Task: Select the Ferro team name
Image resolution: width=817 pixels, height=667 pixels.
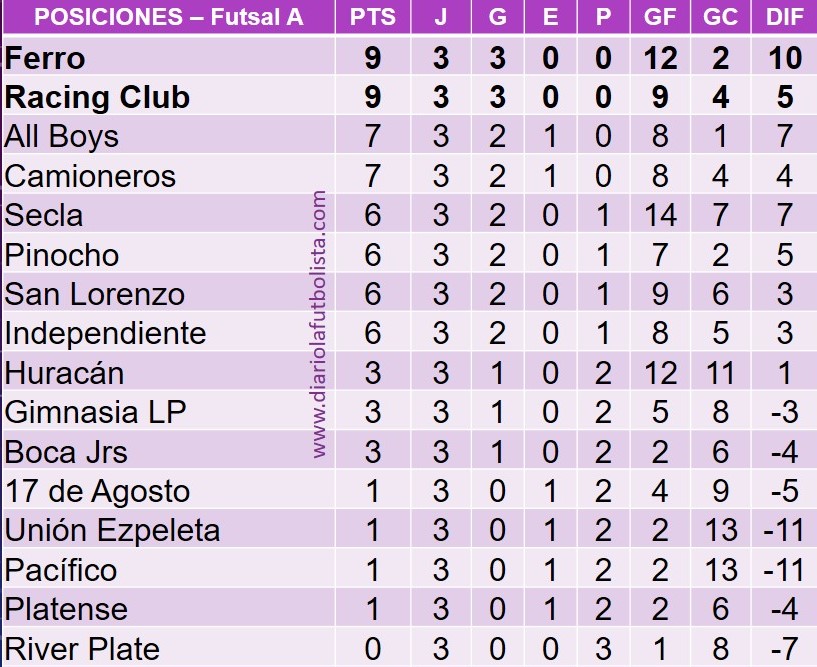Action: (x=45, y=58)
